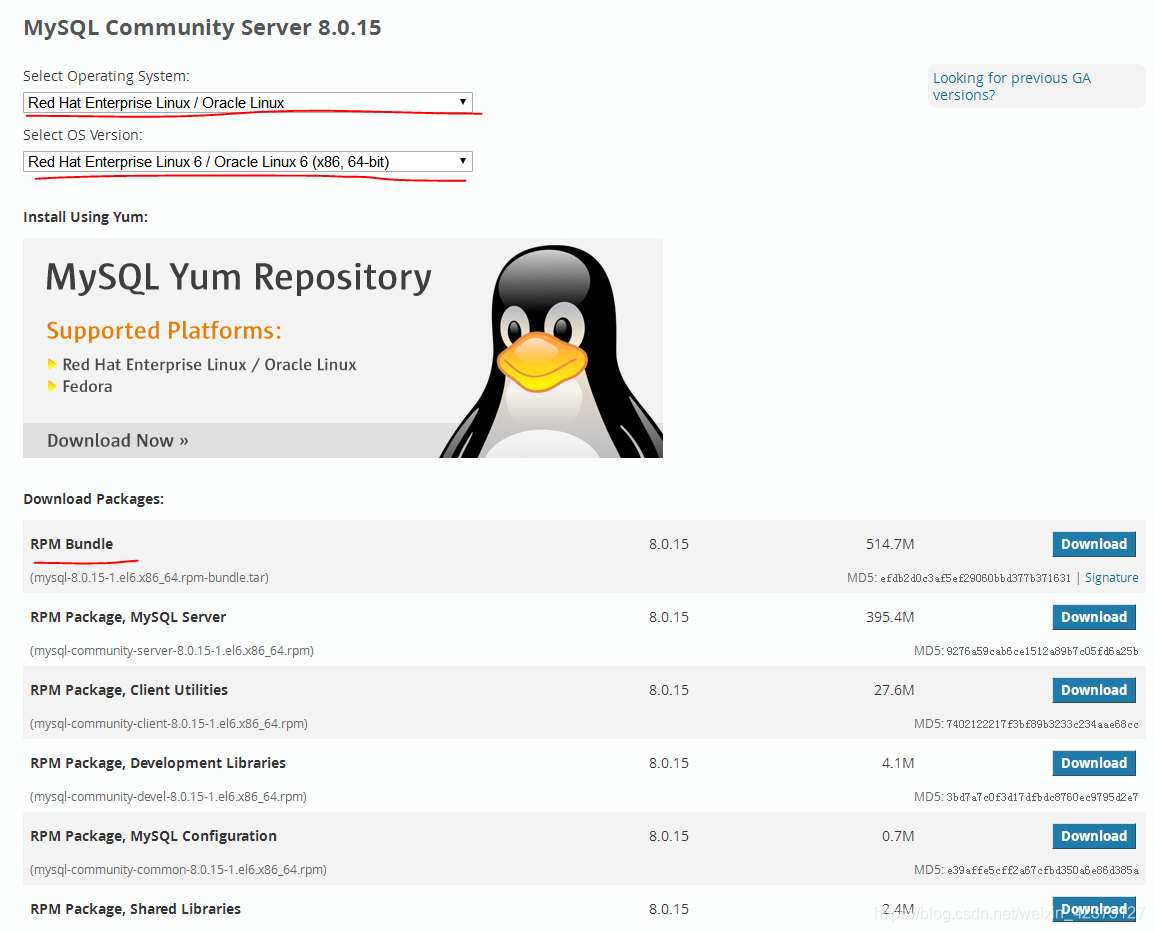Click the Download Packages heading
The width and height of the screenshot is (1155, 932).
(x=94, y=499)
